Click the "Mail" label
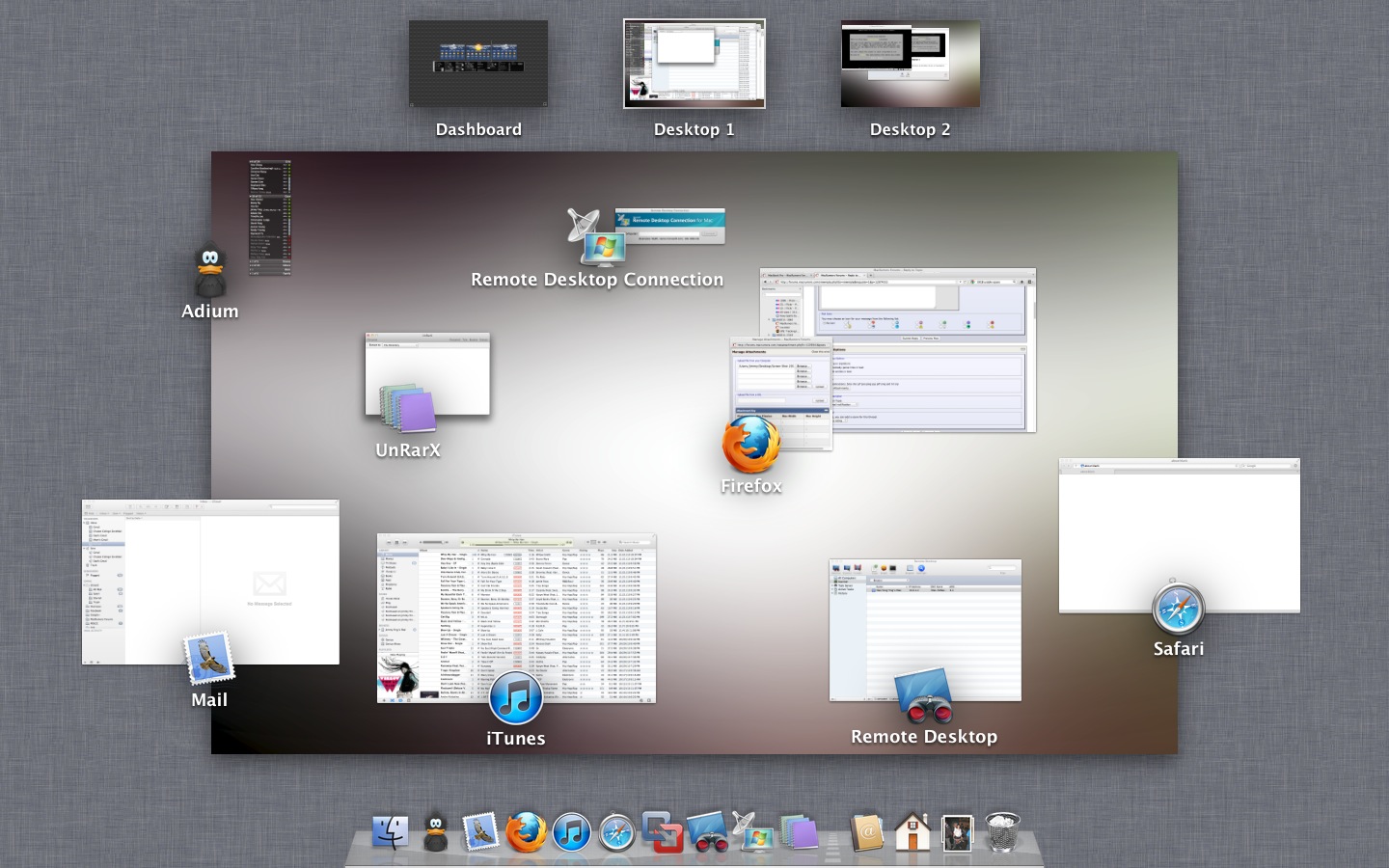 (x=209, y=700)
